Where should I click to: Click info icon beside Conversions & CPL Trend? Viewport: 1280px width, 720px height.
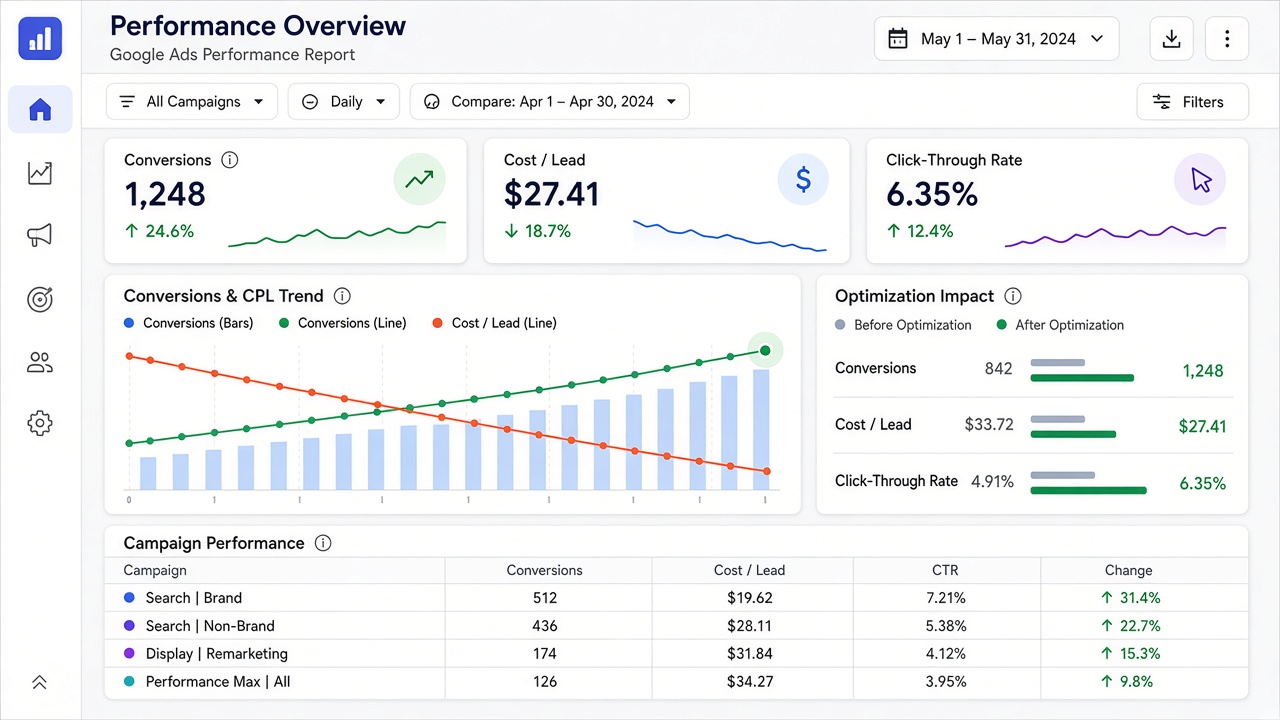coord(342,296)
